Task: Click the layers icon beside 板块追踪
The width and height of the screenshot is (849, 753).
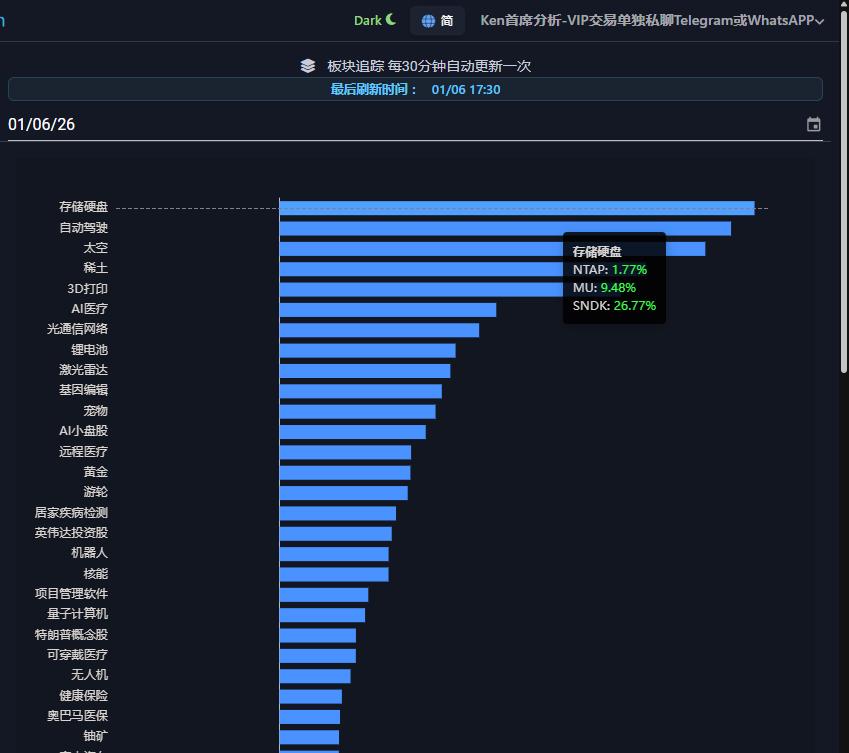Action: tap(308, 66)
